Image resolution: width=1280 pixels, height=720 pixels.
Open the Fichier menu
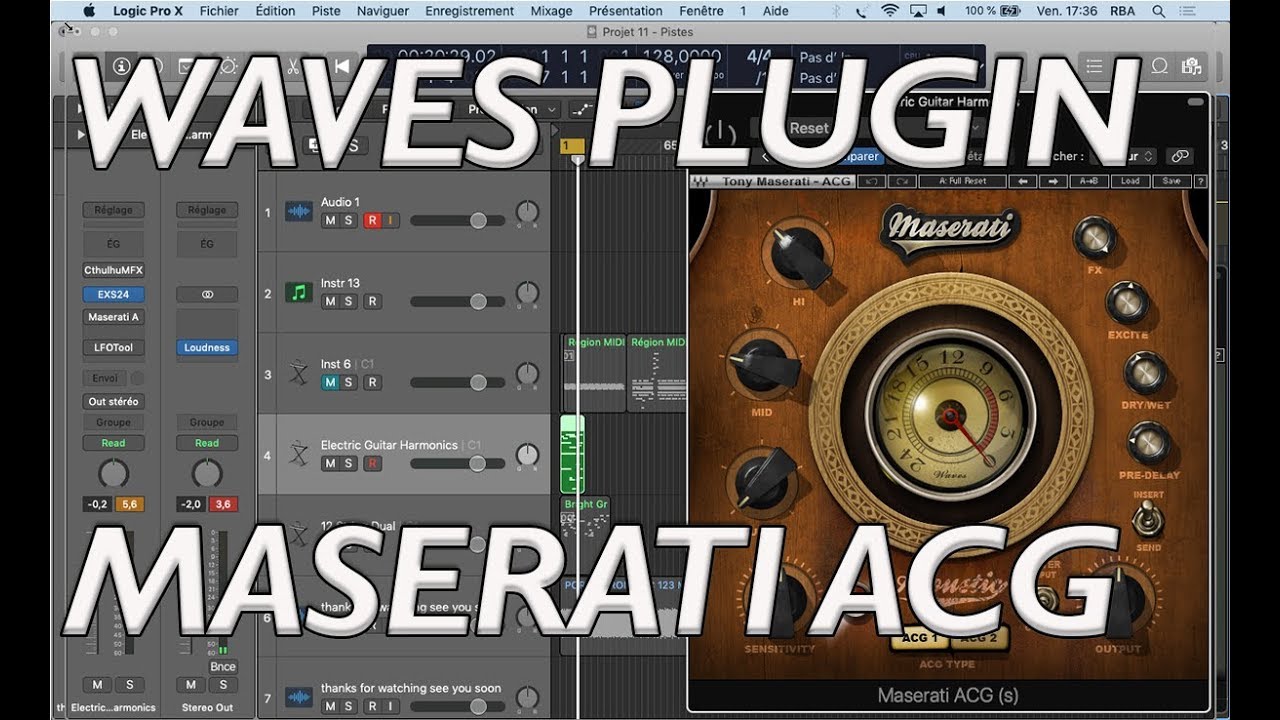click(219, 11)
